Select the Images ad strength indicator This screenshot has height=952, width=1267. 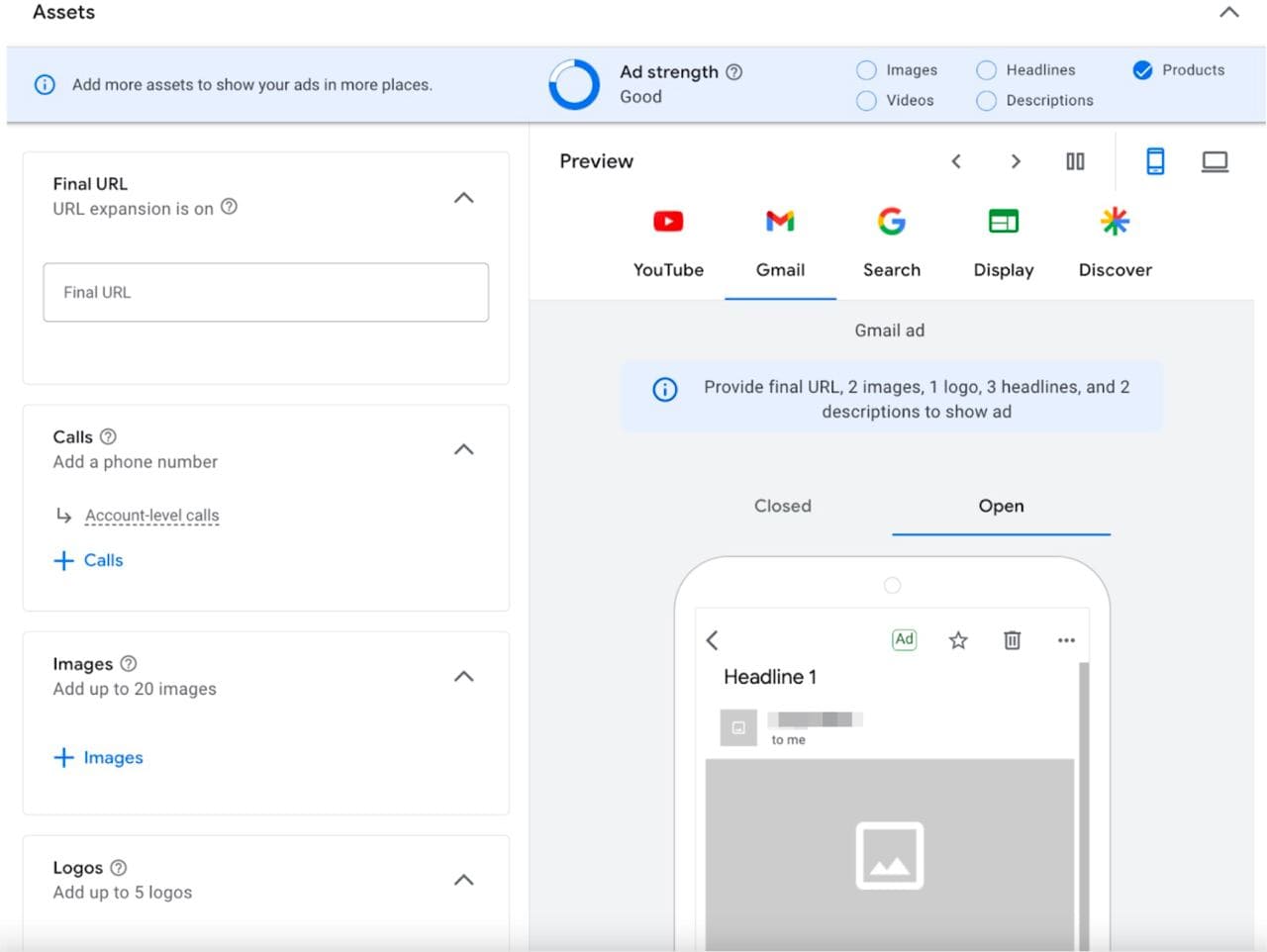pyautogui.click(x=866, y=70)
